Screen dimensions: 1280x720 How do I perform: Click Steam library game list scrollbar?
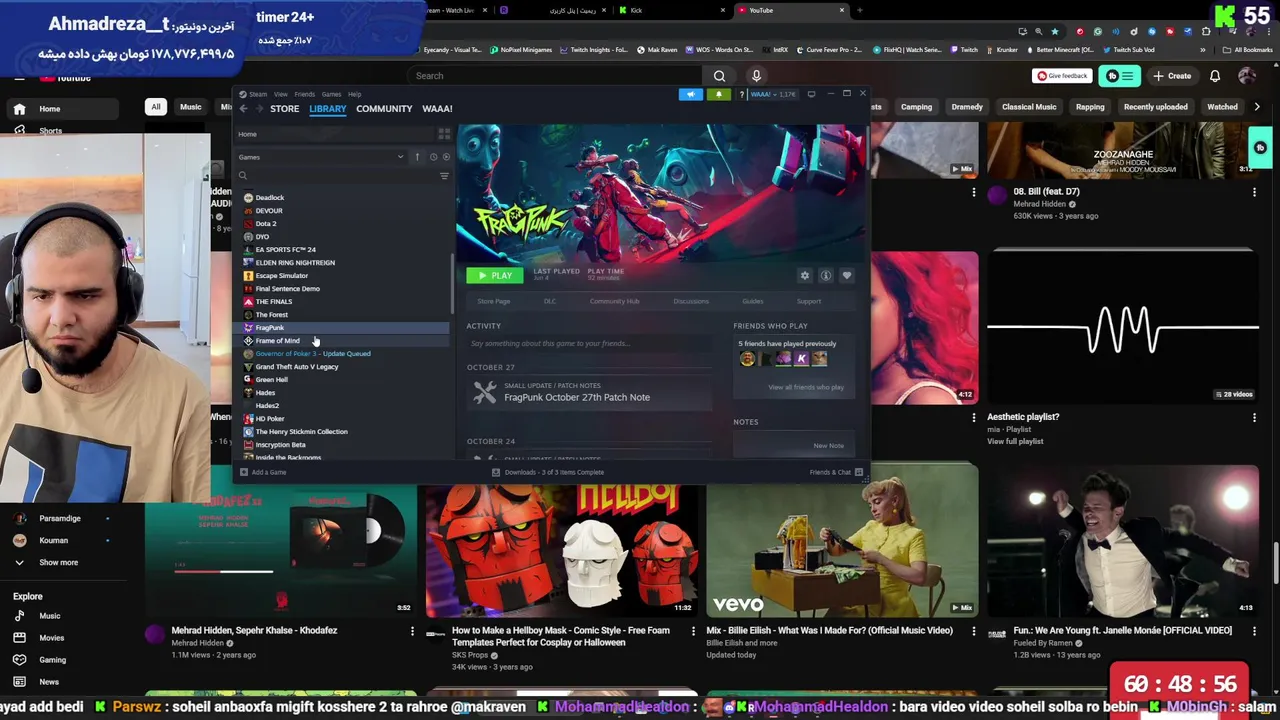click(x=453, y=285)
